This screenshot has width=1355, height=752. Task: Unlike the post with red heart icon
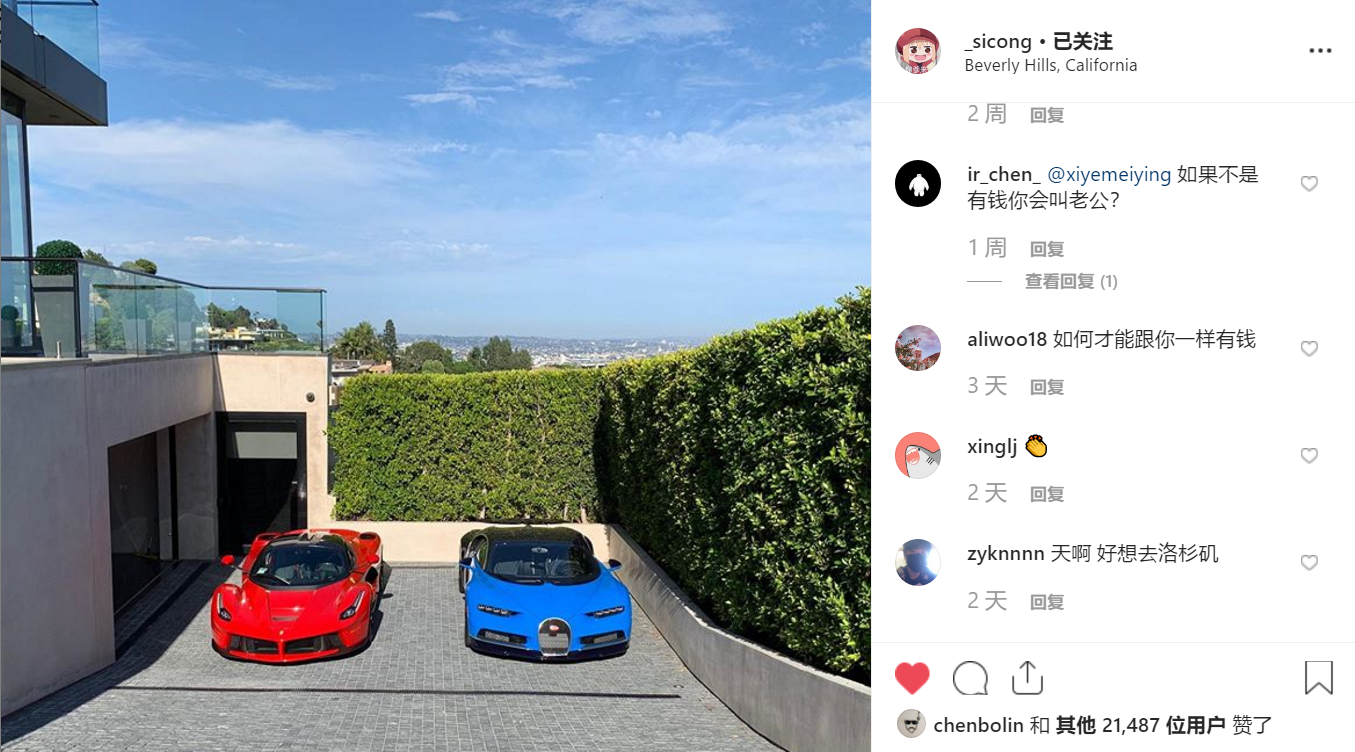pyautogui.click(x=912, y=679)
